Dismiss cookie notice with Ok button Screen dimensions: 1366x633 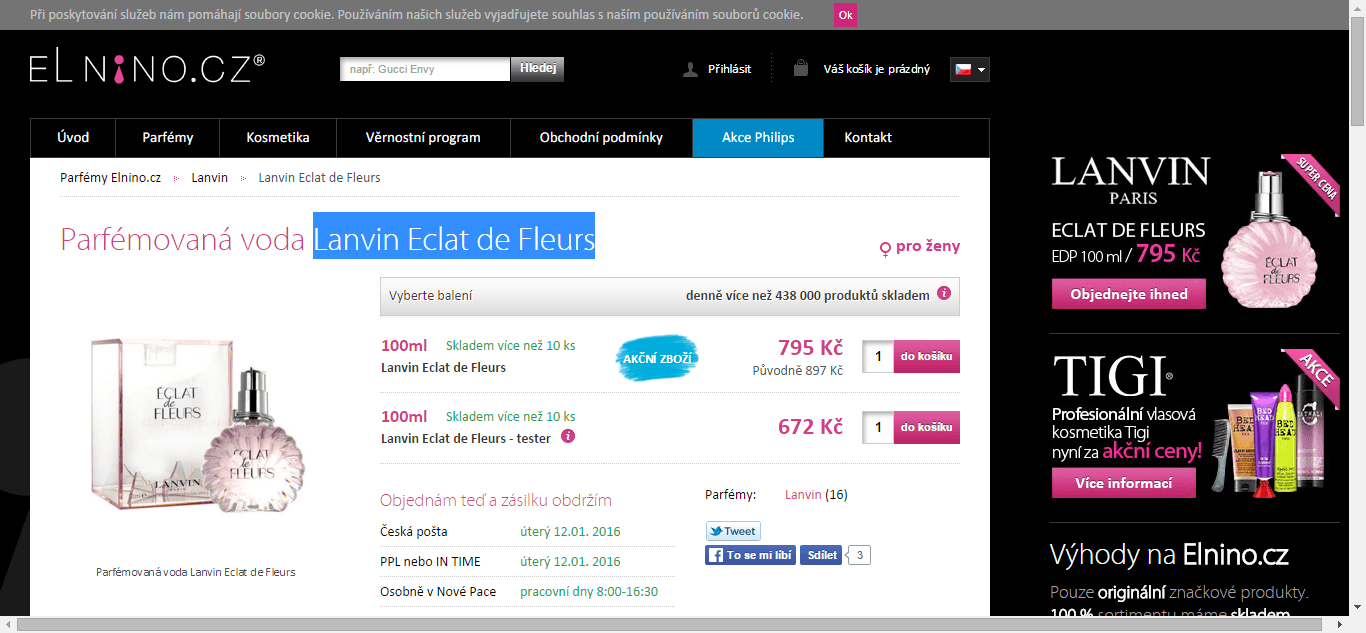pyautogui.click(x=845, y=15)
